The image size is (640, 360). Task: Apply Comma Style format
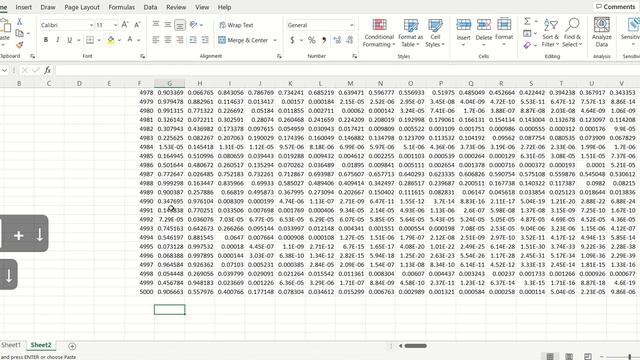324,40
